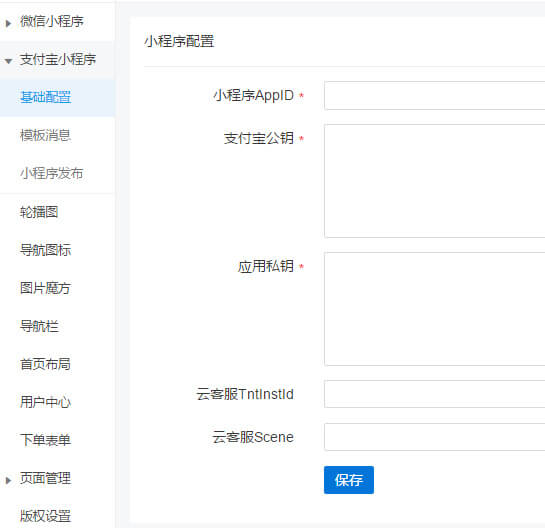
Task: Click the 云客服Scene field label
Action: pyautogui.click(x=253, y=437)
